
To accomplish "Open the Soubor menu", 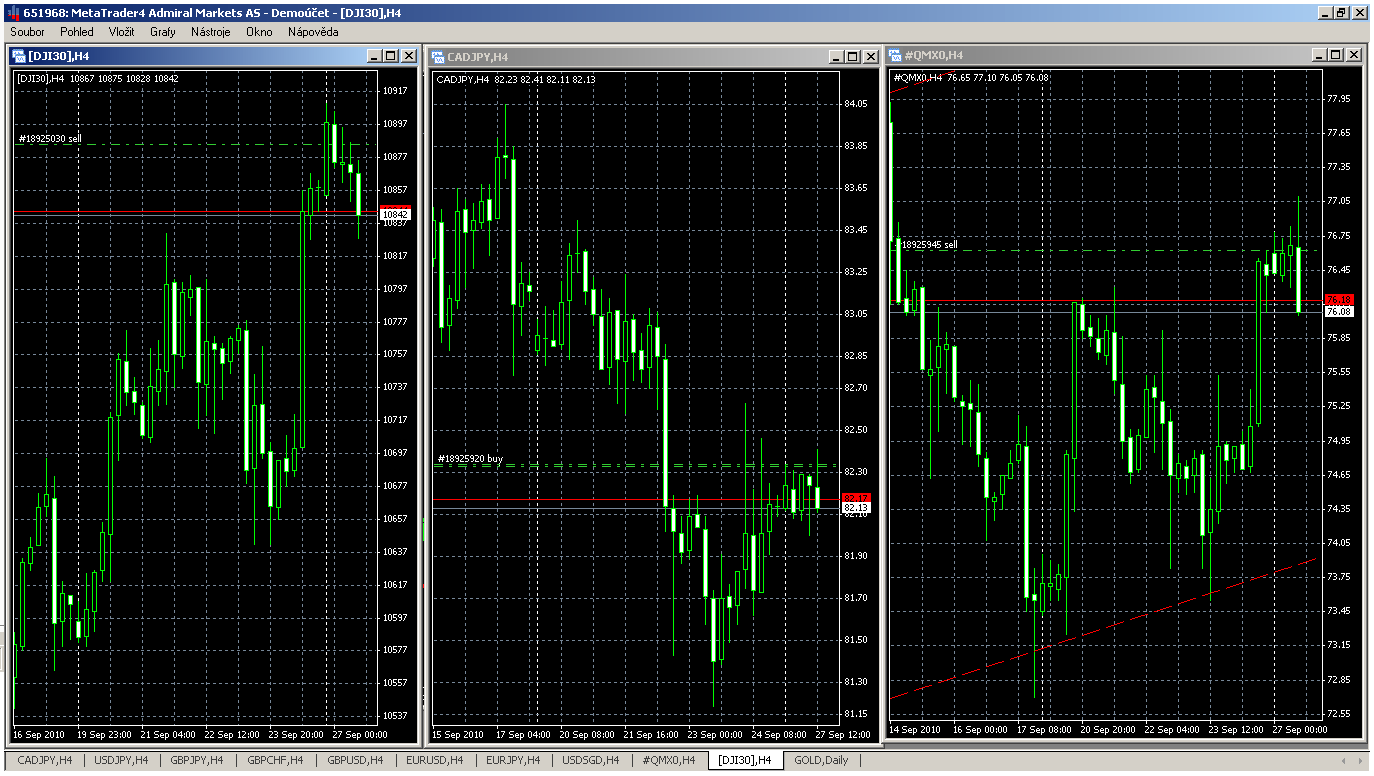I will pyautogui.click(x=27, y=32).
